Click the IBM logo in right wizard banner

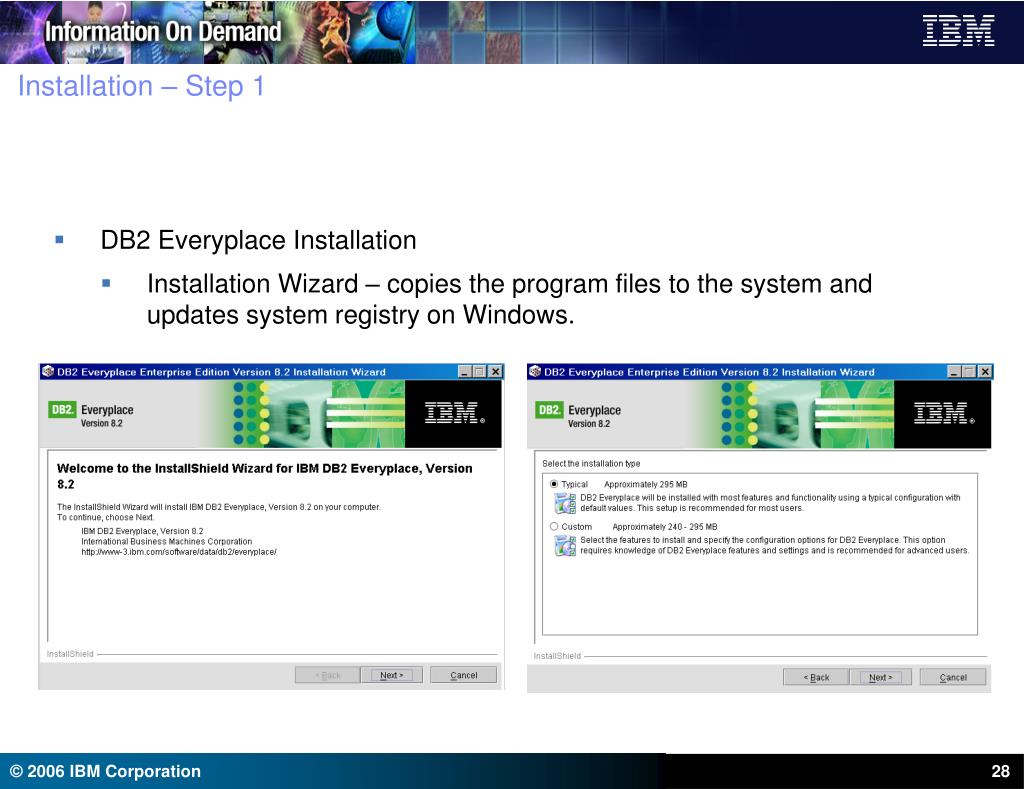tap(944, 413)
